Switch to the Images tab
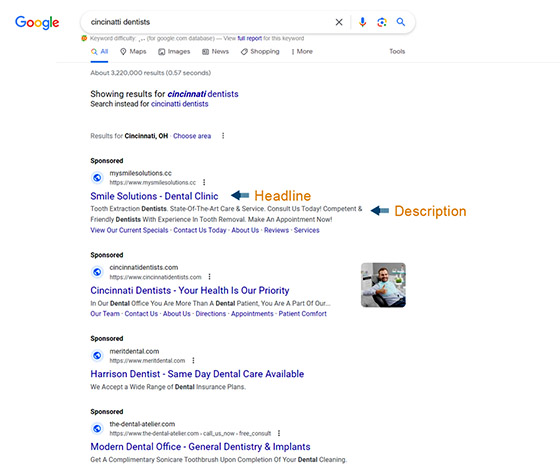The height and width of the screenshot is (470, 560). coord(174,51)
